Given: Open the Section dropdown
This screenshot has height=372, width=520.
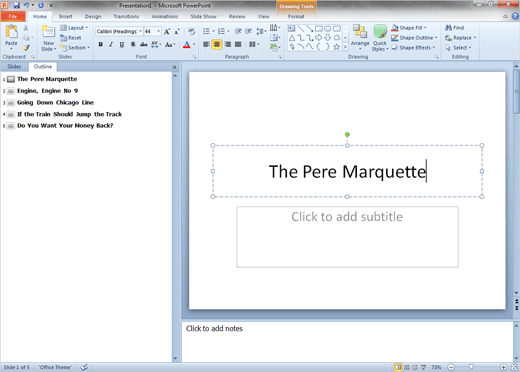Looking at the screenshot, I should tap(75, 48).
